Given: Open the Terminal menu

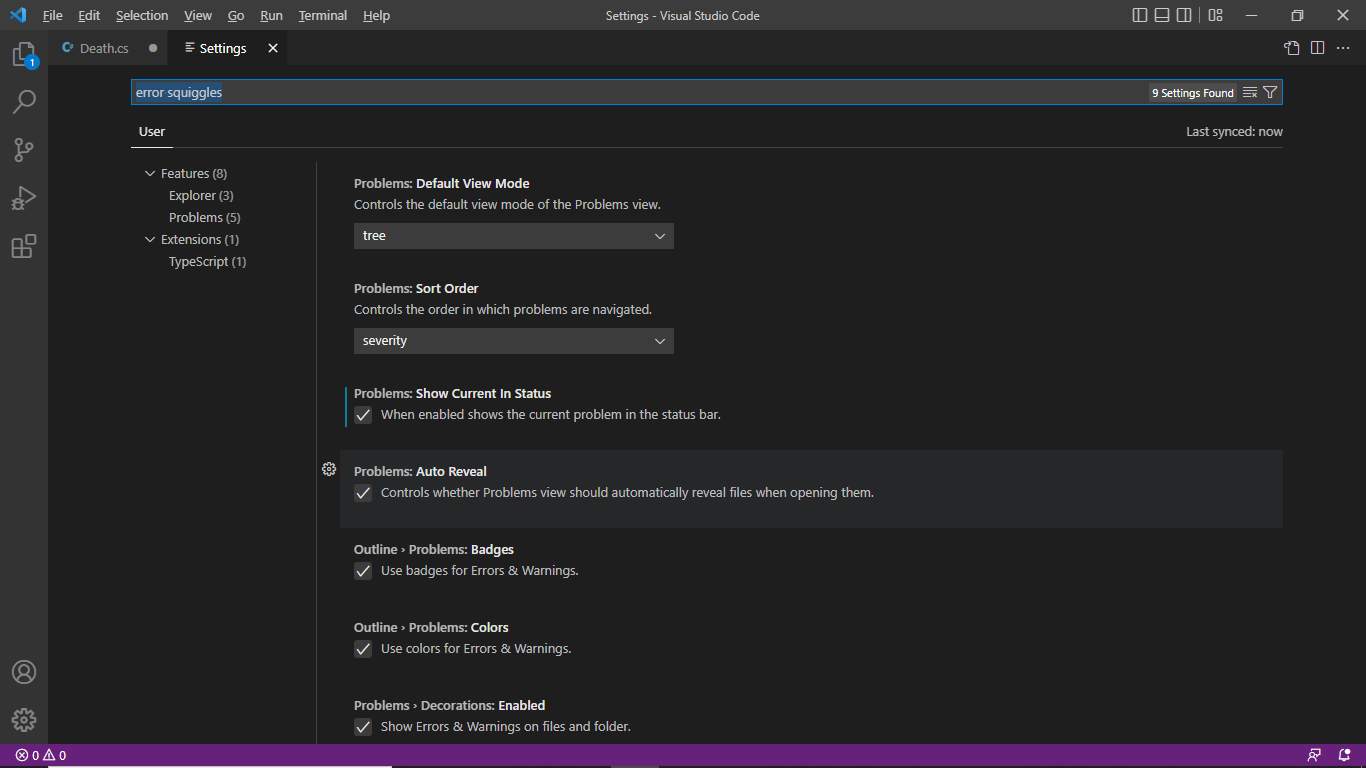Looking at the screenshot, I should pyautogui.click(x=322, y=15).
